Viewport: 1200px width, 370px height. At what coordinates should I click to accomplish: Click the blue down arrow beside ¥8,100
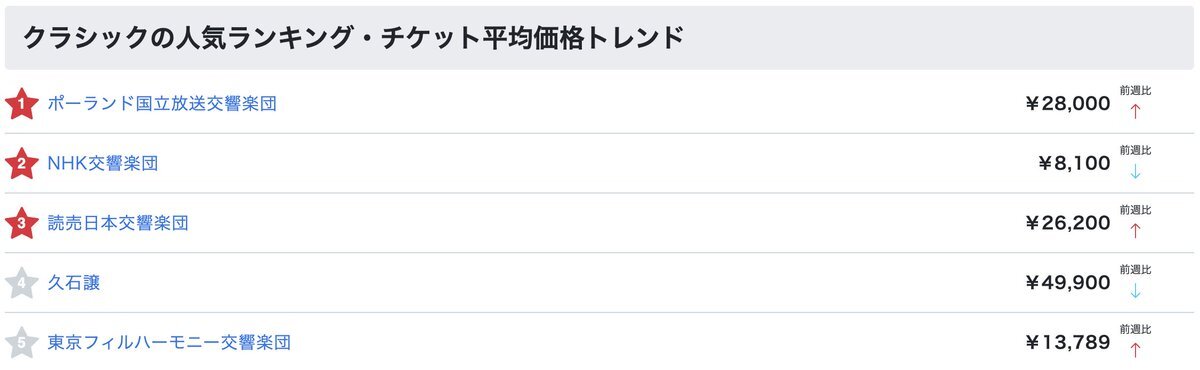click(1135, 171)
